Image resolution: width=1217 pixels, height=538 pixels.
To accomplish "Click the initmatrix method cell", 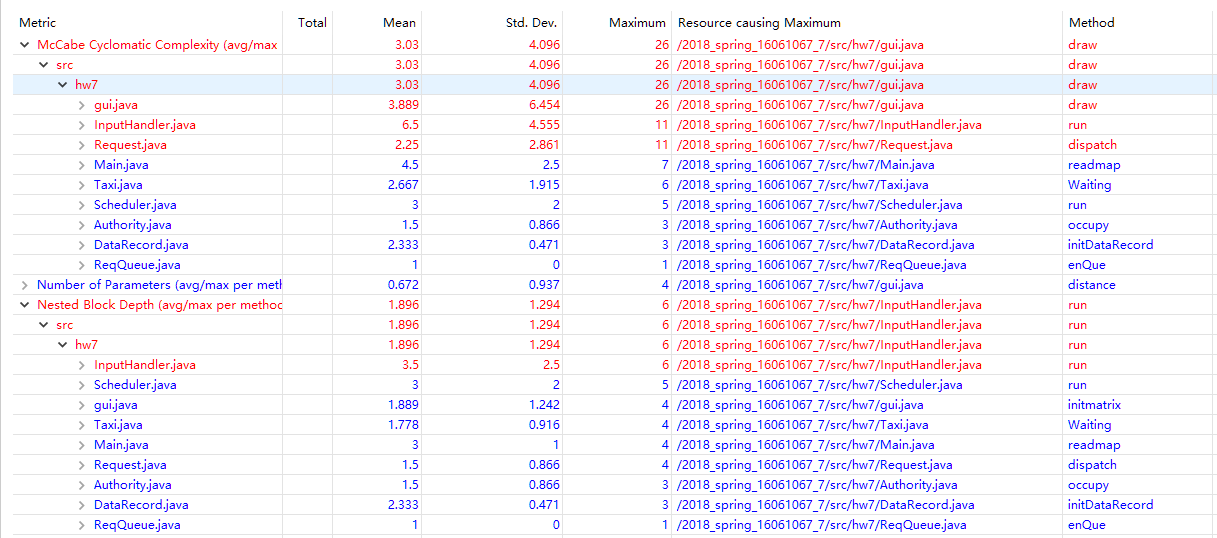I will pyautogui.click(x=1094, y=405).
